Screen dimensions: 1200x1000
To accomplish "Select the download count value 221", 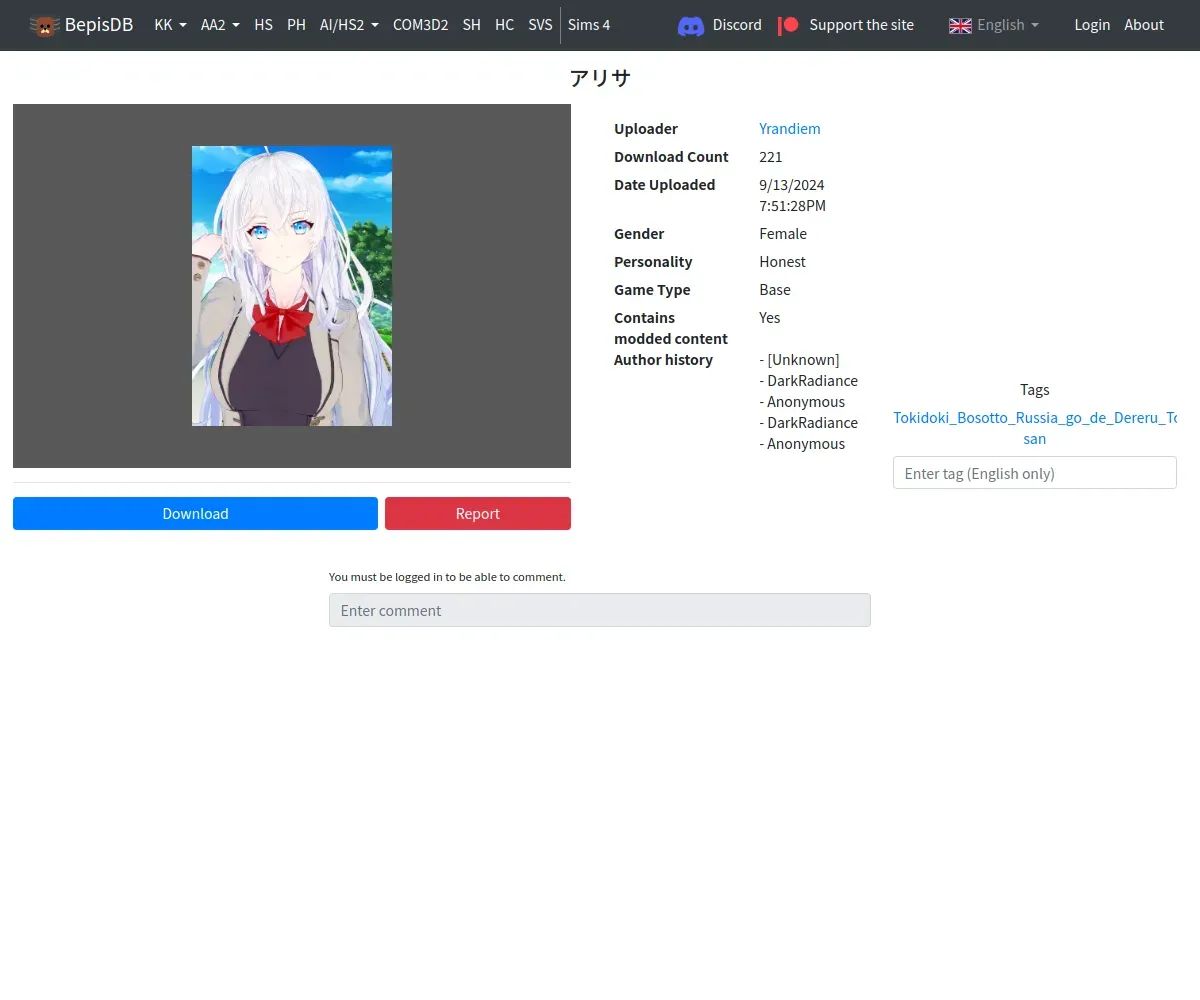I will (x=771, y=156).
